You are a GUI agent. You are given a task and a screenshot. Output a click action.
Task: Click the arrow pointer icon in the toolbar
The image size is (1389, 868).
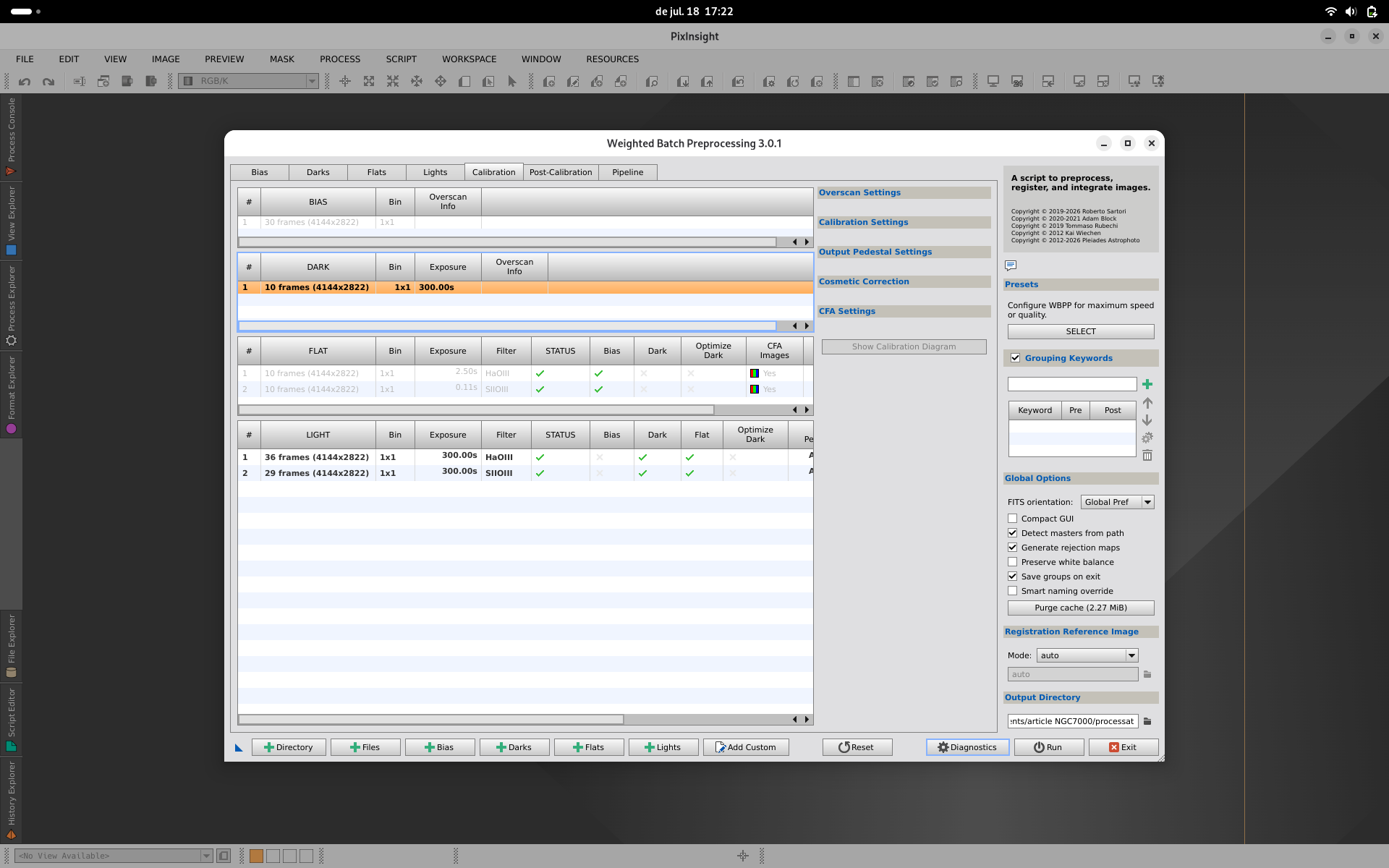[x=512, y=82]
